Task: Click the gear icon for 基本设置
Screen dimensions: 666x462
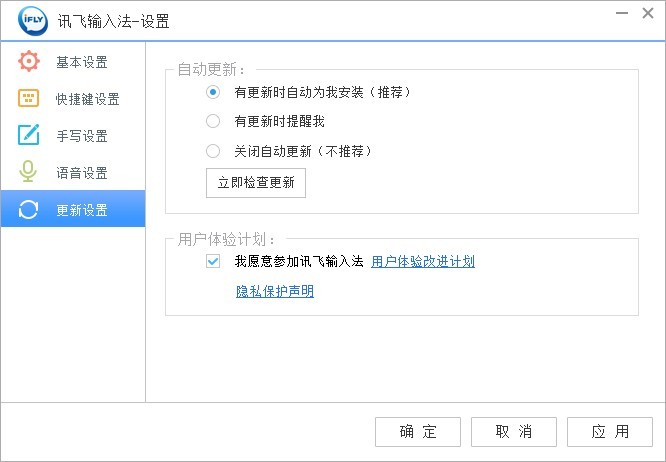Action: (29, 62)
